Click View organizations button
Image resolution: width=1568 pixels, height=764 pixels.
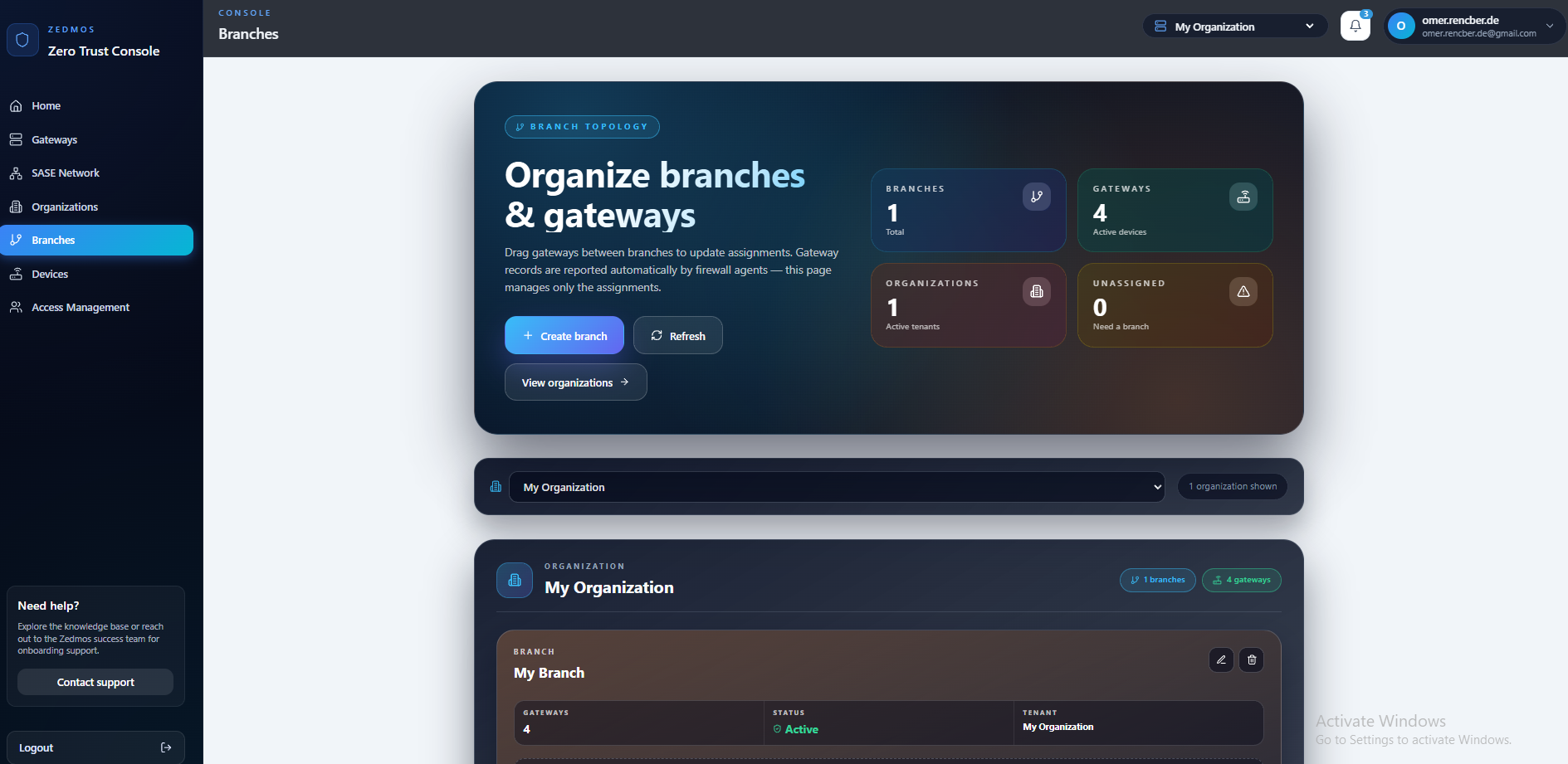576,382
